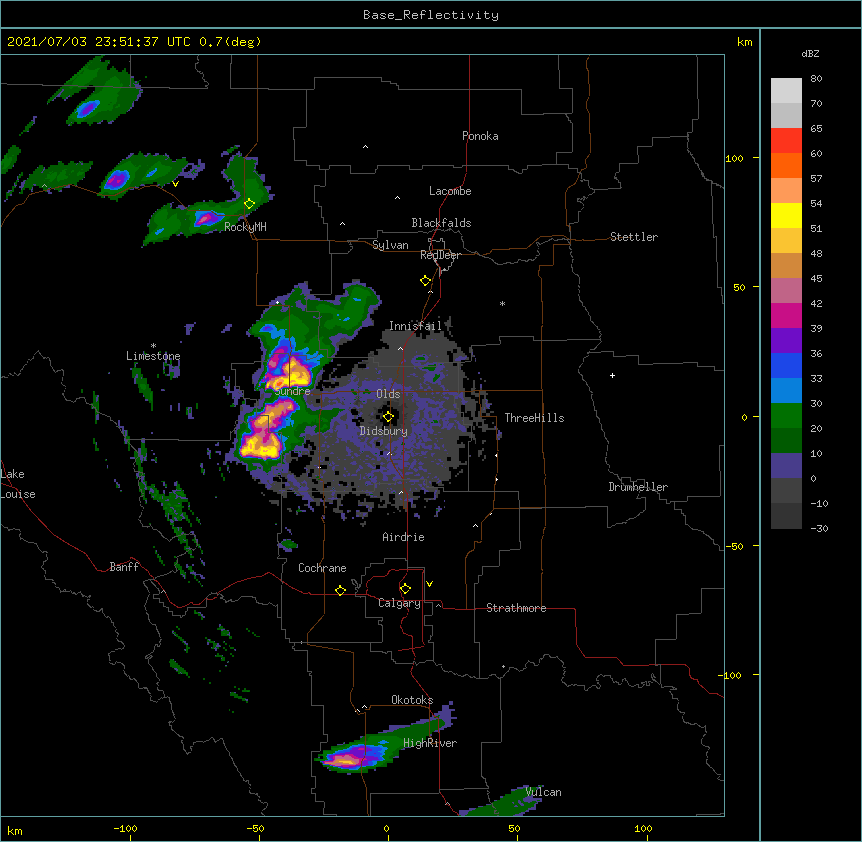Click the red swatch in the dBZ legend
Viewport: 862px width, 842px height.
(786, 140)
